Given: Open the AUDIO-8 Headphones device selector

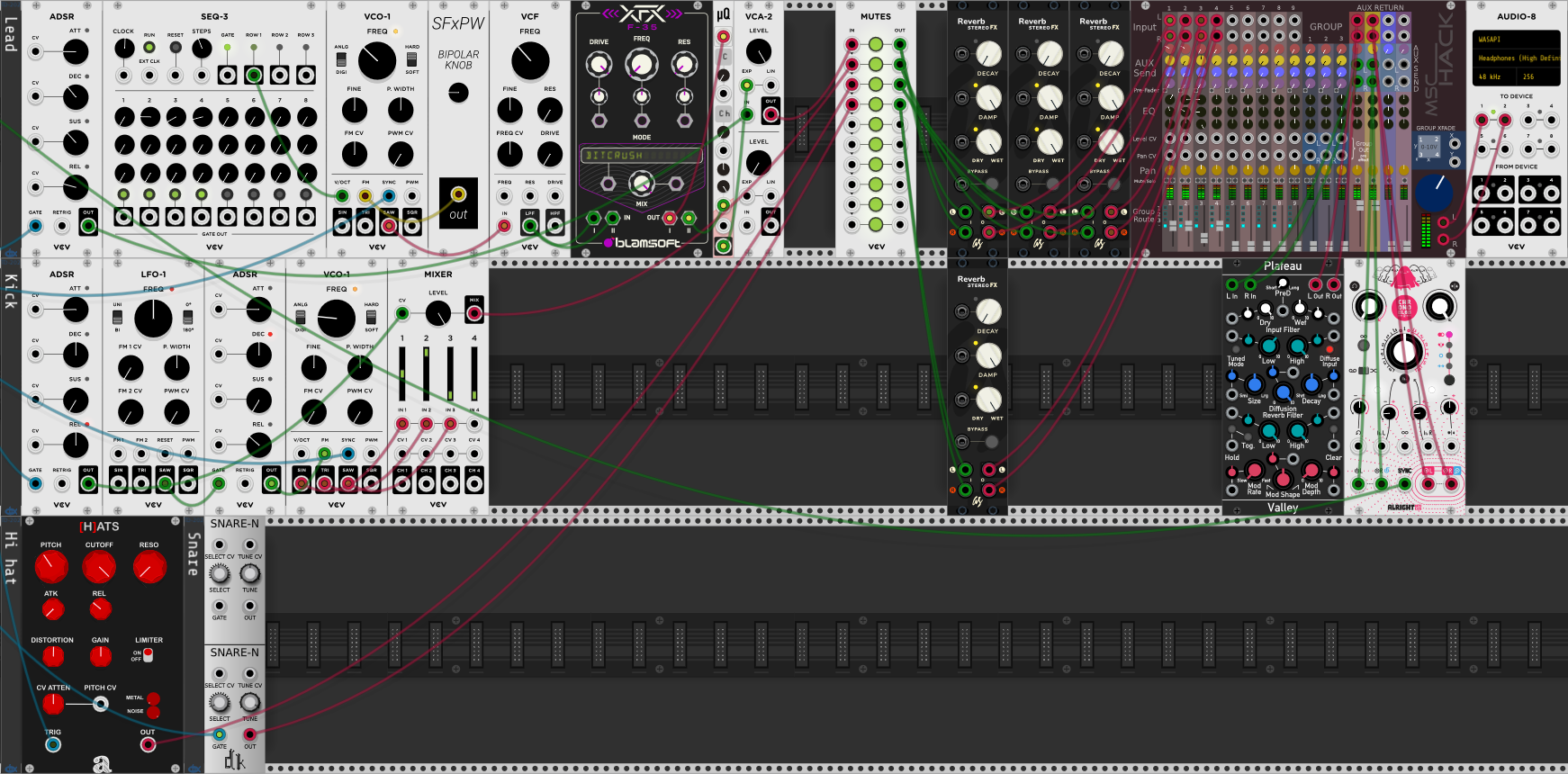Looking at the screenshot, I should point(1517,58).
